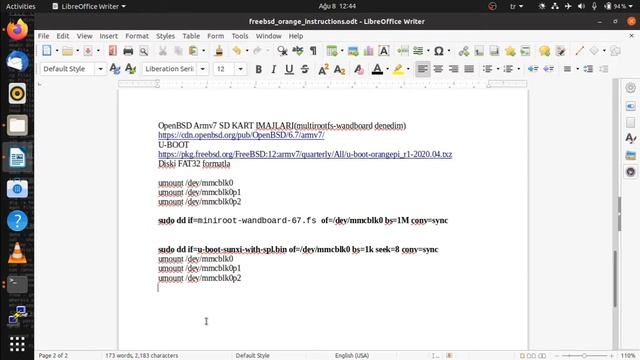The image size is (640, 360).
Task: Open the Styles menu
Action: point(165,36)
